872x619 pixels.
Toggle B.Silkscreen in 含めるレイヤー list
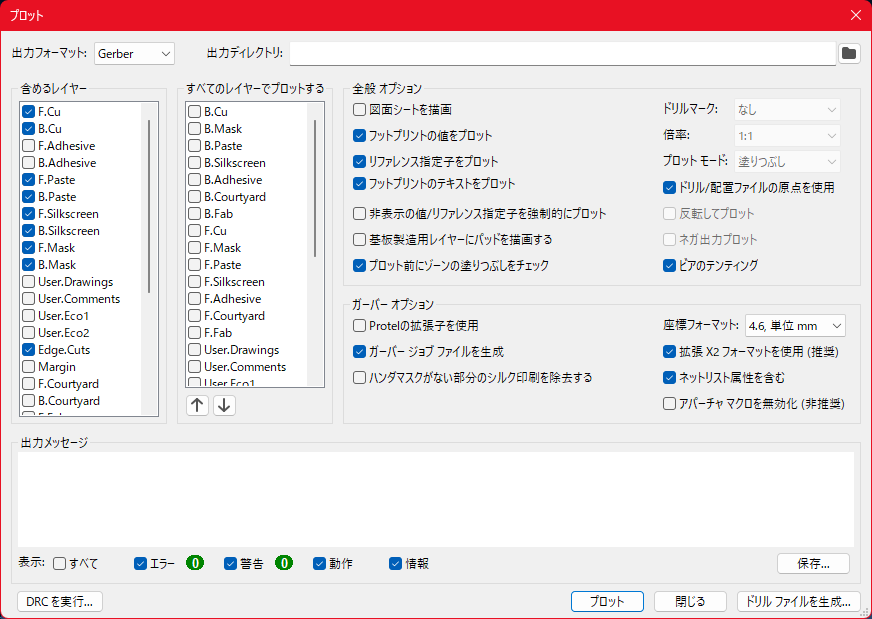click(x=28, y=231)
